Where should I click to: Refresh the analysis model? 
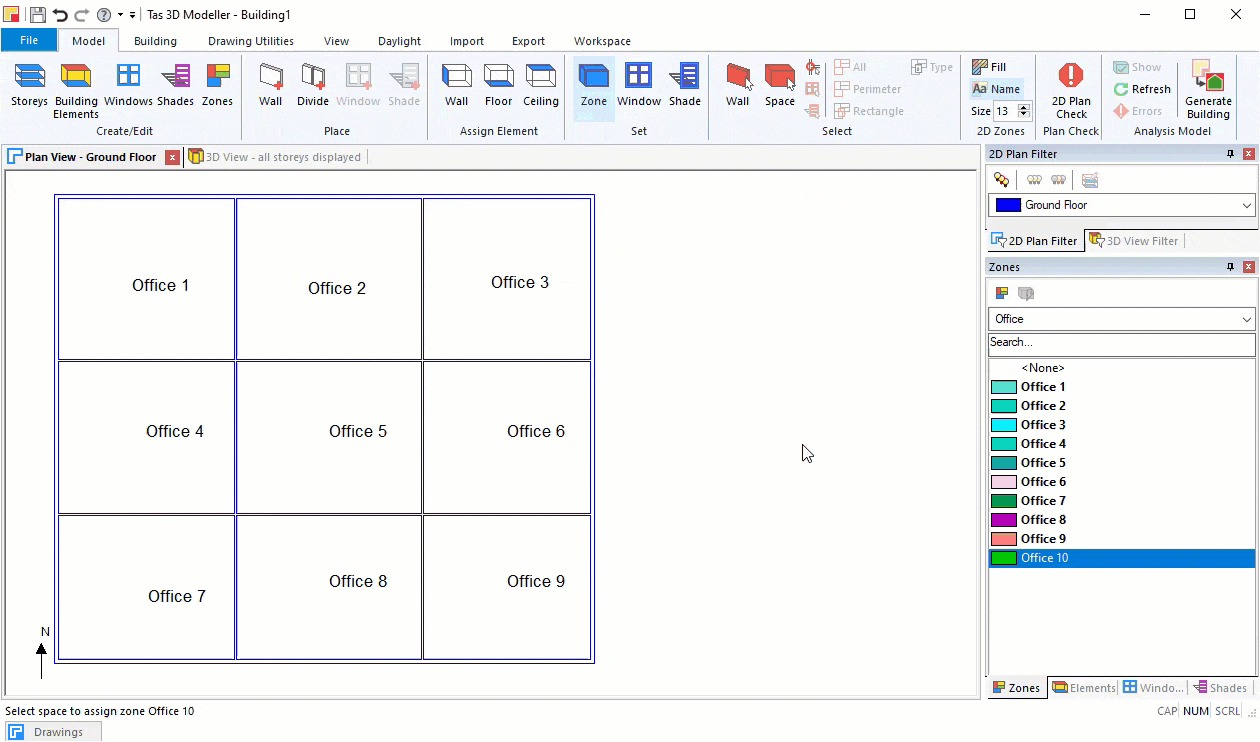(x=1142, y=89)
